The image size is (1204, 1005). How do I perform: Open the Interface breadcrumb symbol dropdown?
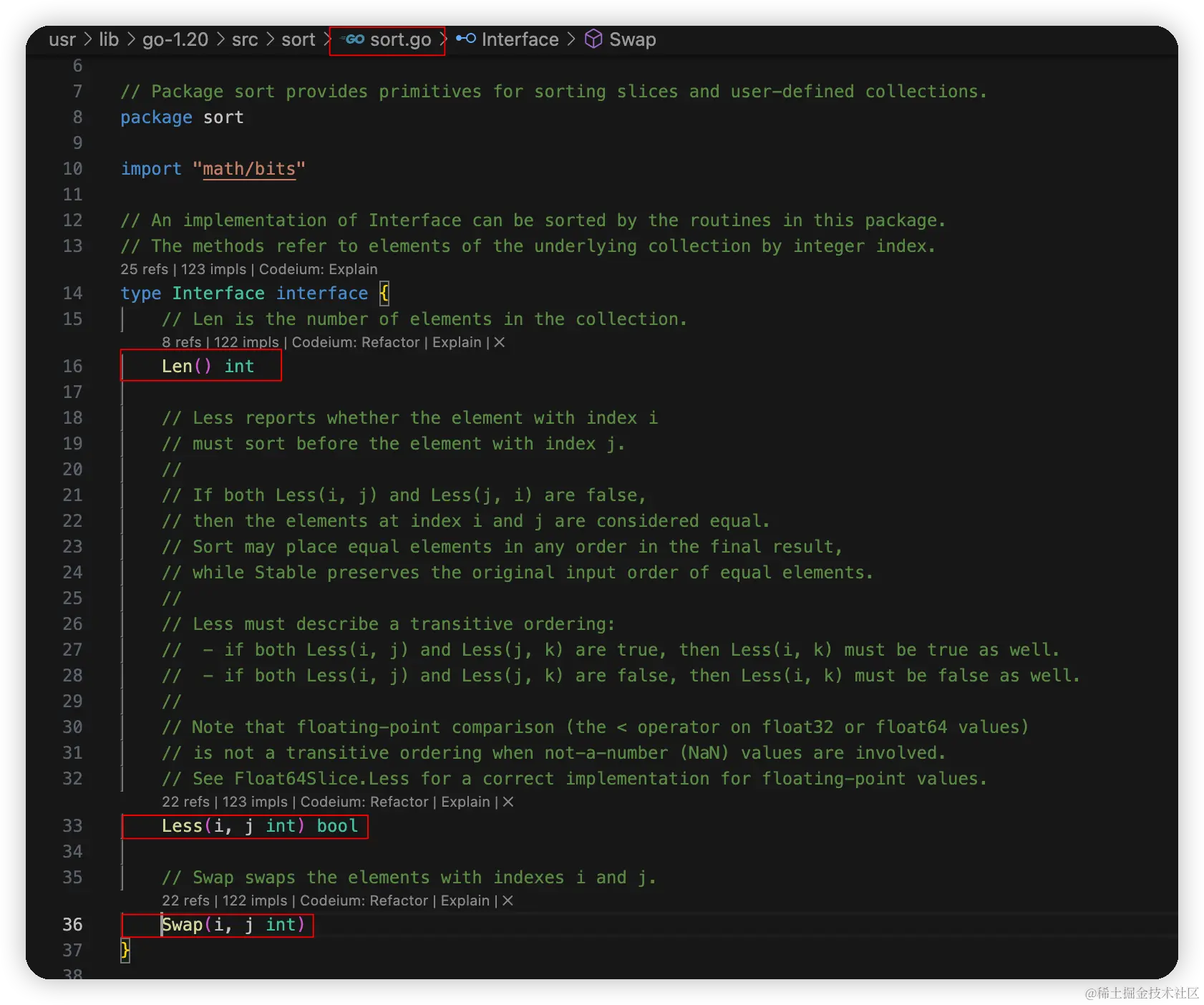tap(520, 39)
